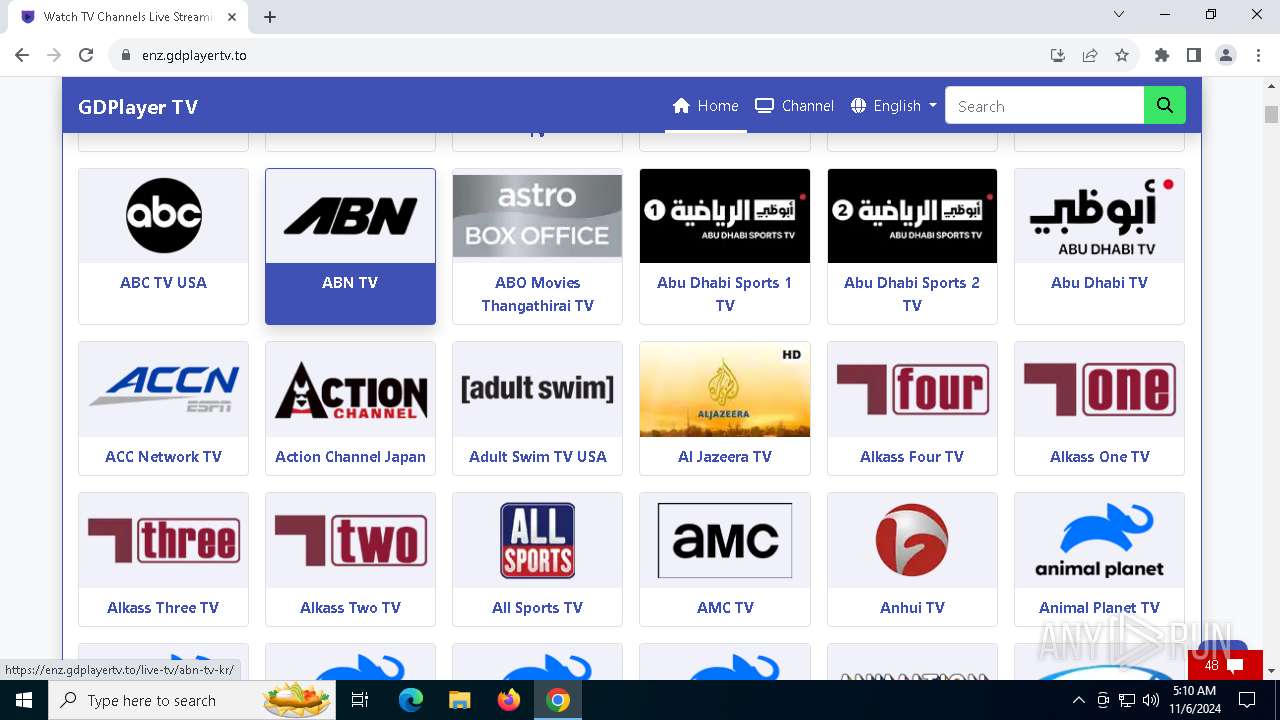Click the ABC TV USA title link

pyautogui.click(x=163, y=282)
